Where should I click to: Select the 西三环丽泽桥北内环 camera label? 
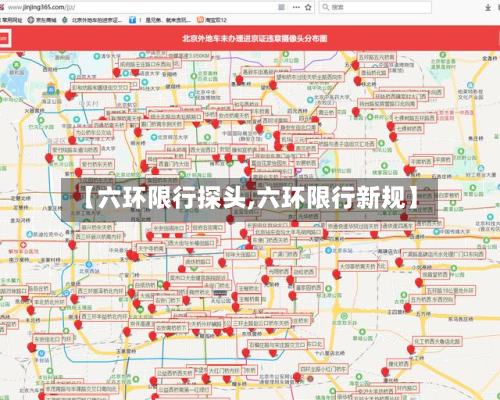[x=100, y=291]
